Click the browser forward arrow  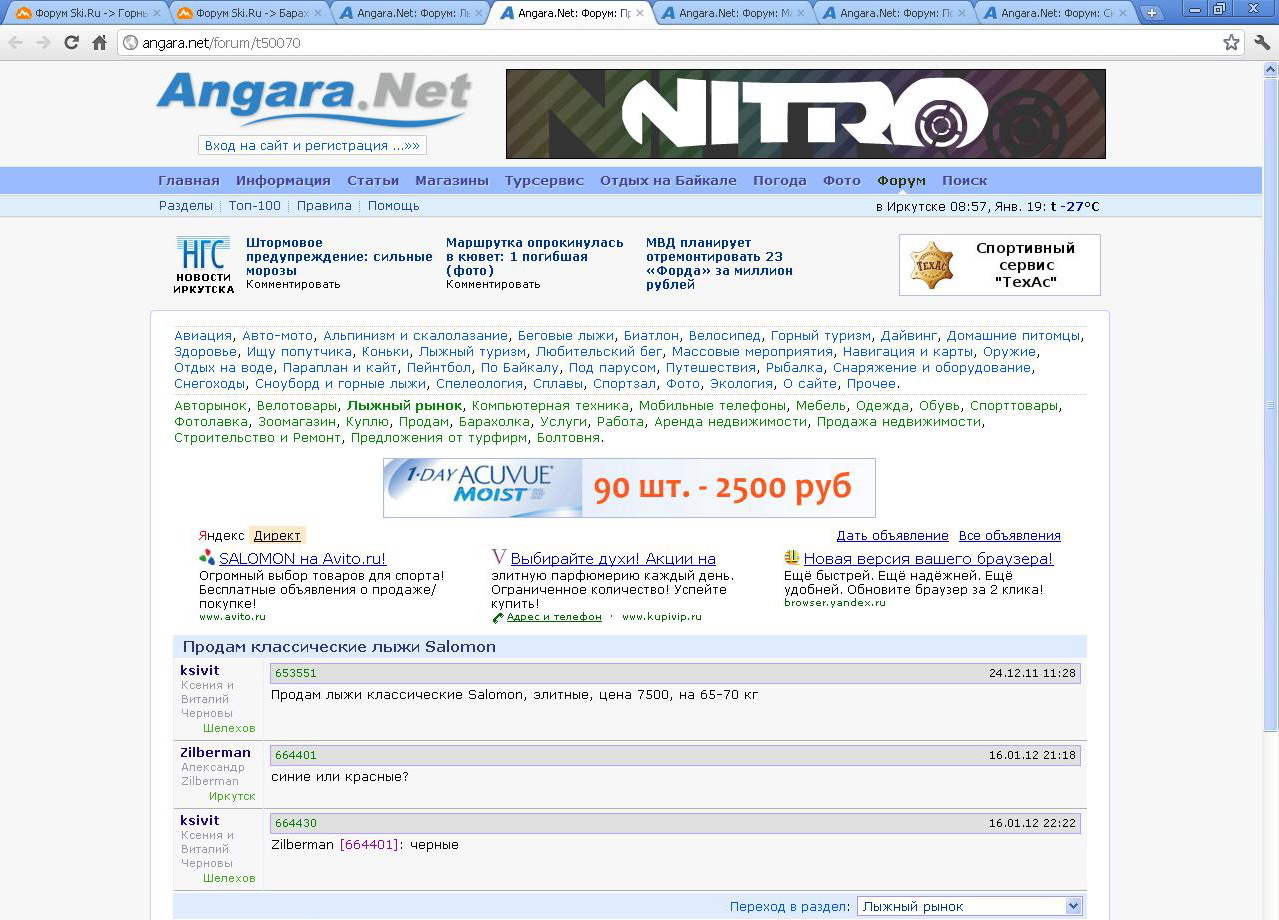pyautogui.click(x=43, y=43)
